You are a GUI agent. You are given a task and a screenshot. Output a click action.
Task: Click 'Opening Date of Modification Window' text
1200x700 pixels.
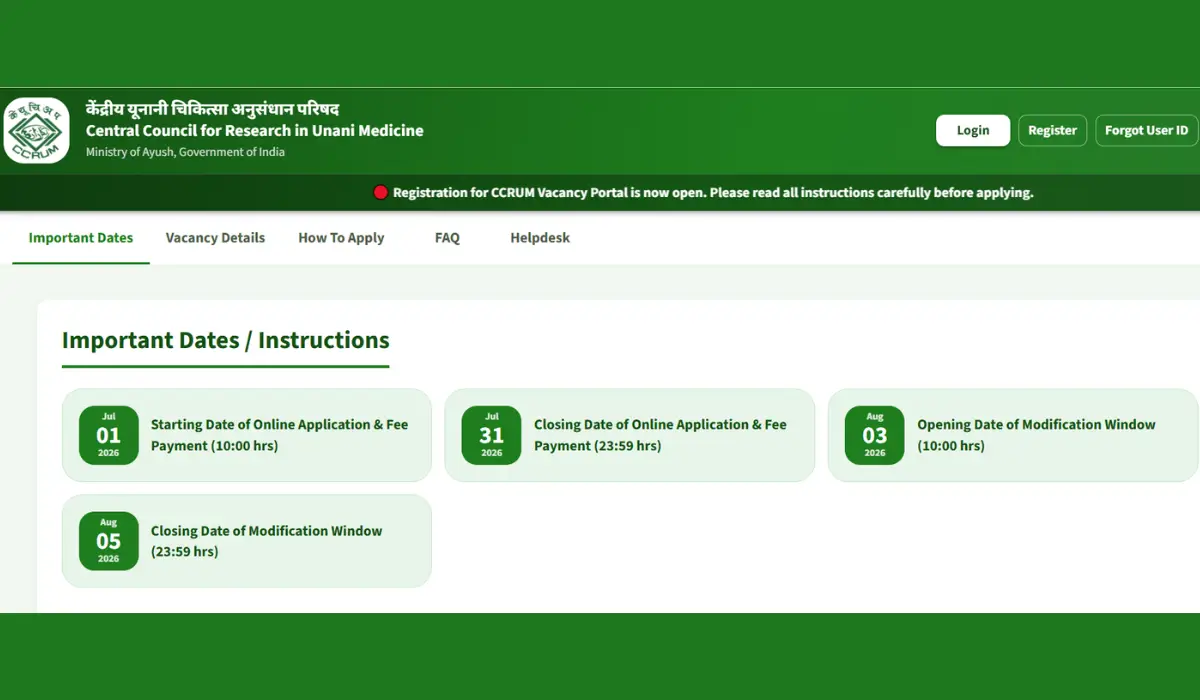(1036, 435)
